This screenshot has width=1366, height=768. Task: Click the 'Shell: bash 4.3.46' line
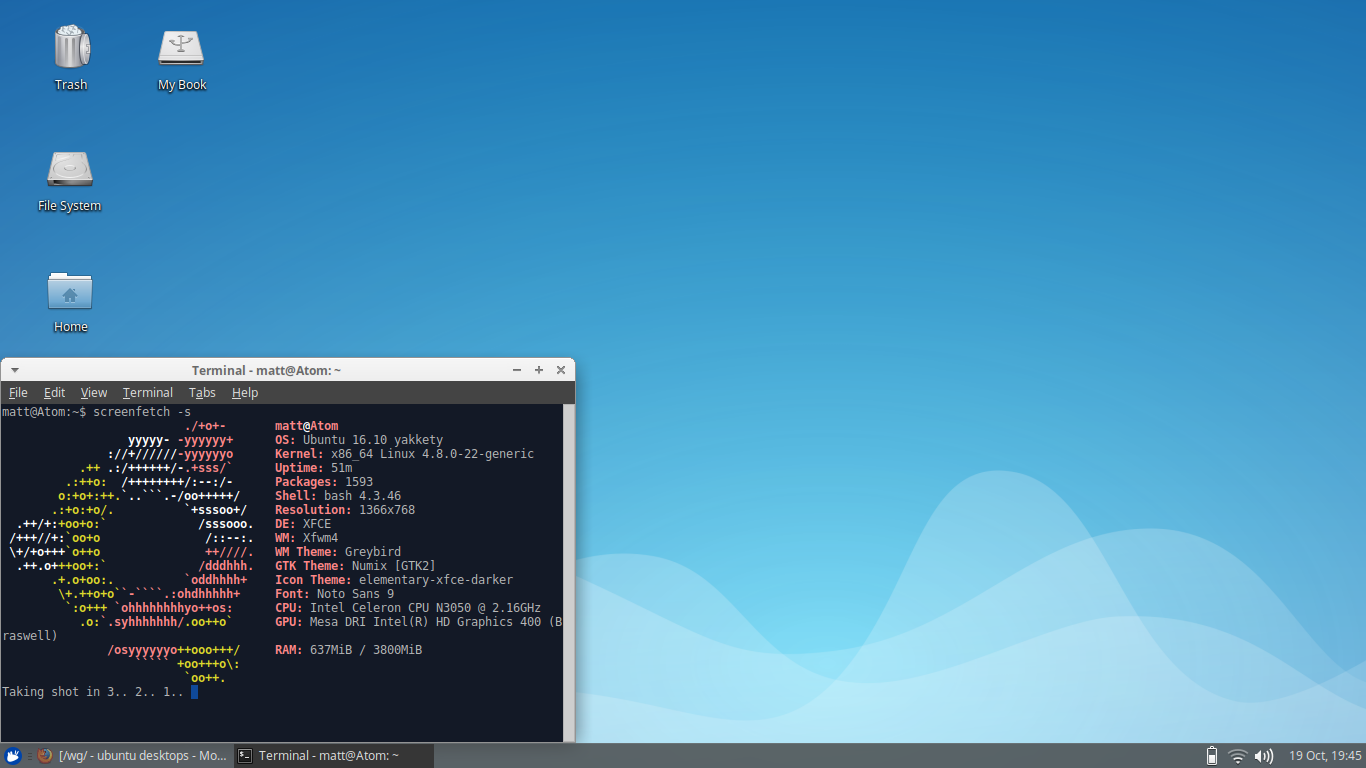[x=338, y=496]
